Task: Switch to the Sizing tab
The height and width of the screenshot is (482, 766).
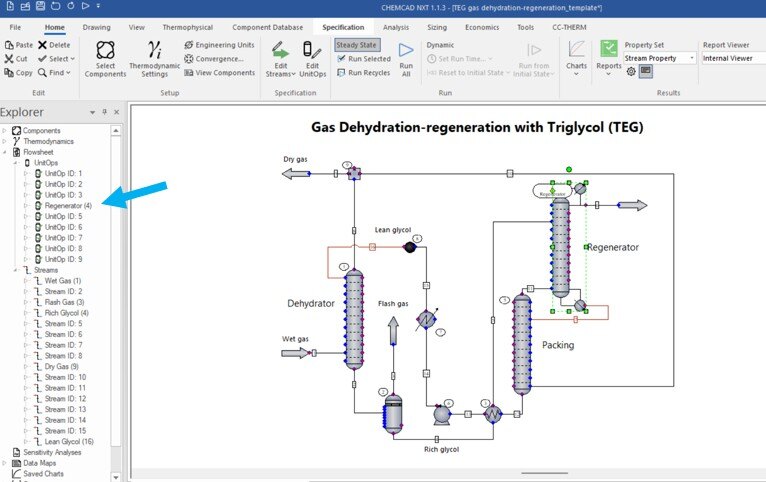Action: coord(437,27)
